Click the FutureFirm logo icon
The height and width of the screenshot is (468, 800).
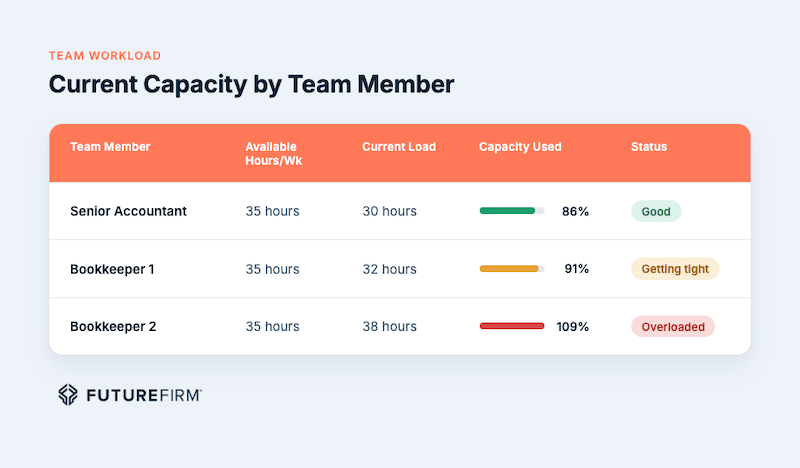click(x=68, y=395)
